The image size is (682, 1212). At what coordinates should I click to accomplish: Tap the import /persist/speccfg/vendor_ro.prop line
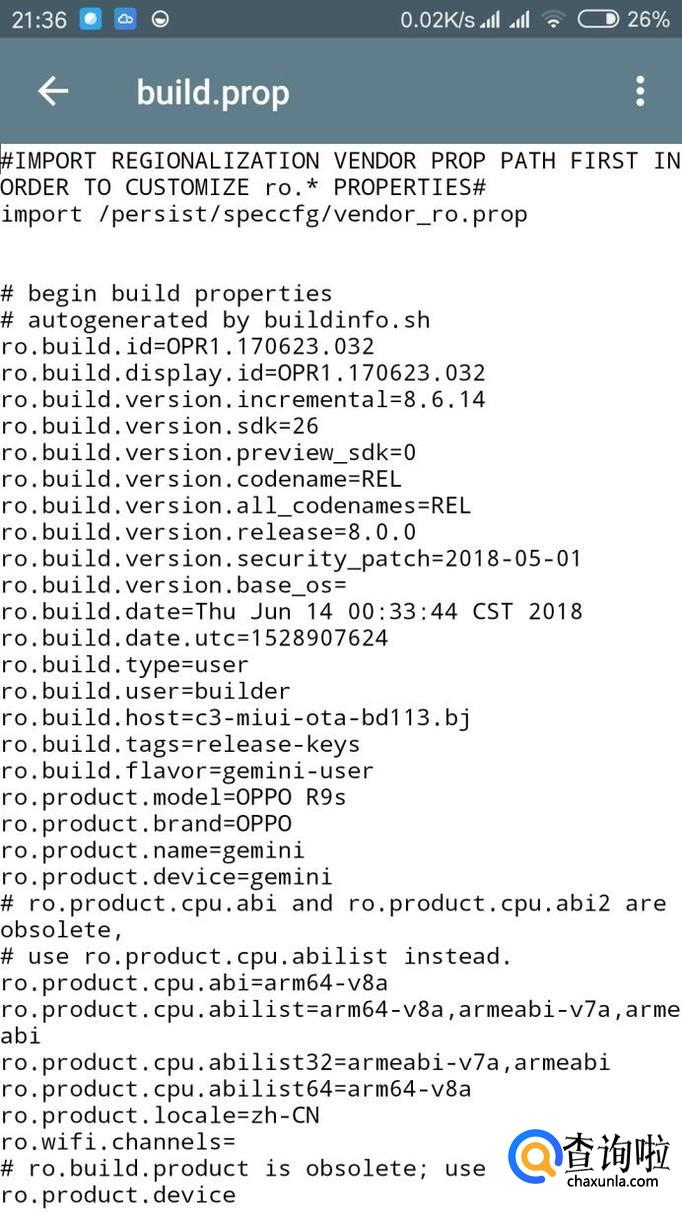264,214
